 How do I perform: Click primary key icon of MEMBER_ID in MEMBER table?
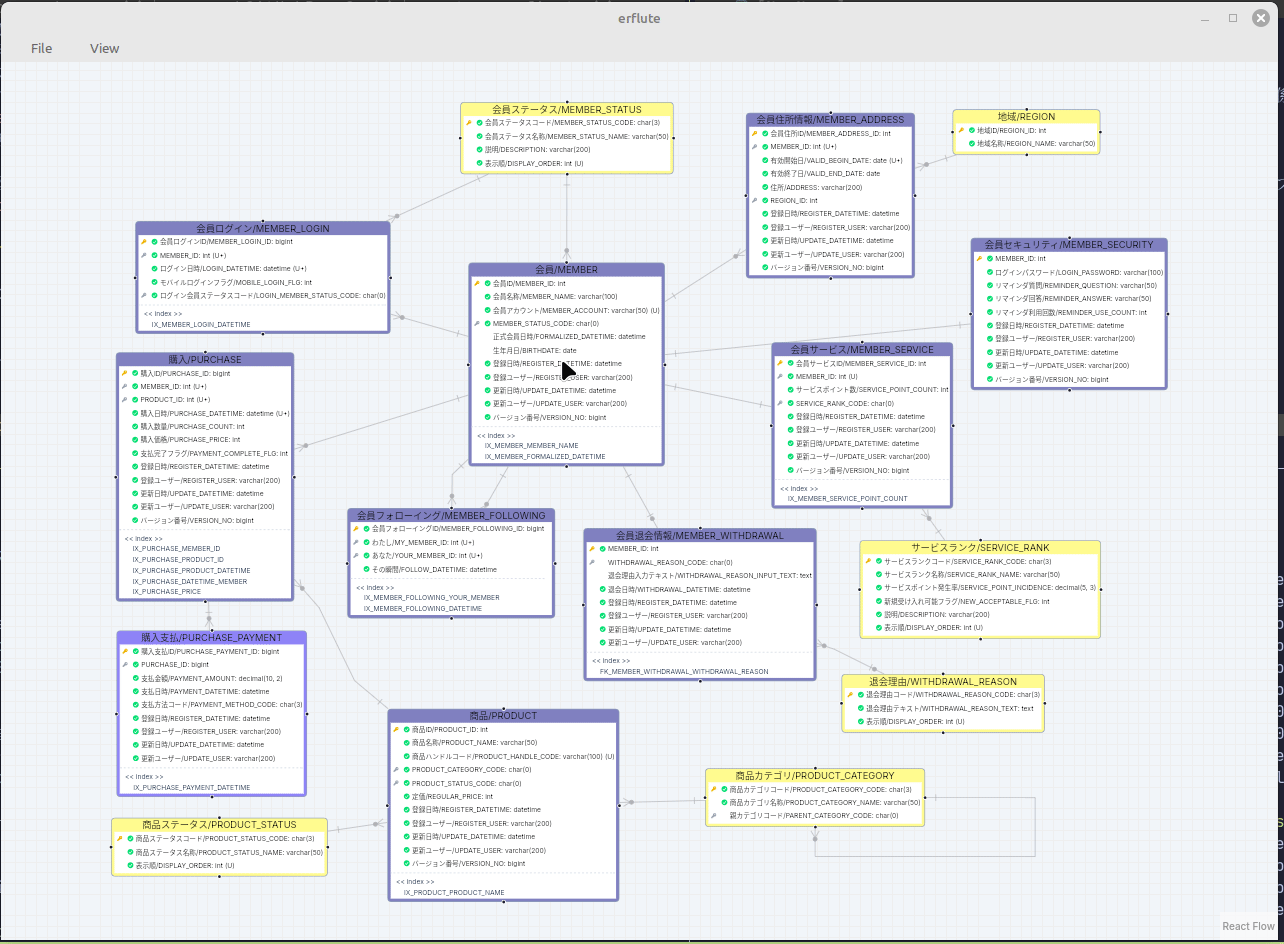tap(477, 283)
